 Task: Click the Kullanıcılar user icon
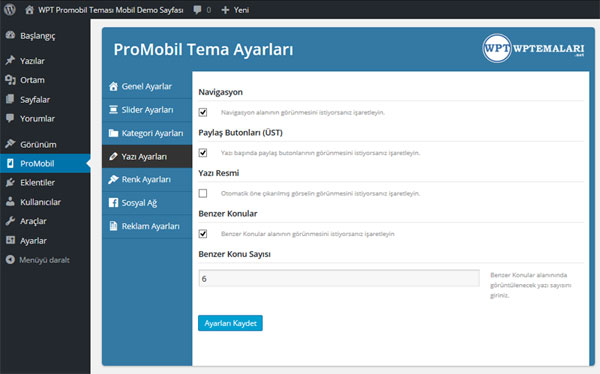10,202
